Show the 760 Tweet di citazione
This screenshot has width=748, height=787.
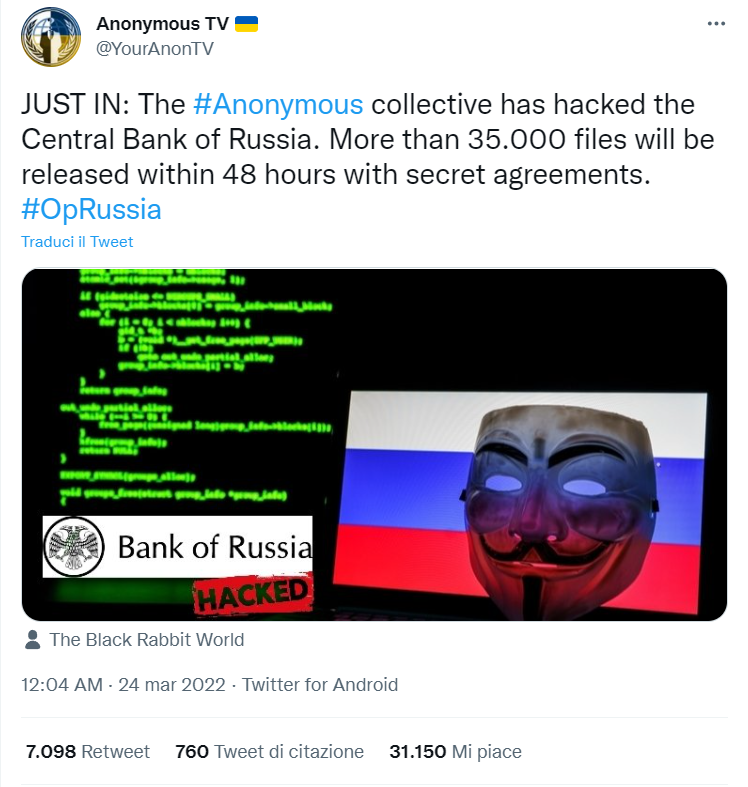(x=269, y=752)
